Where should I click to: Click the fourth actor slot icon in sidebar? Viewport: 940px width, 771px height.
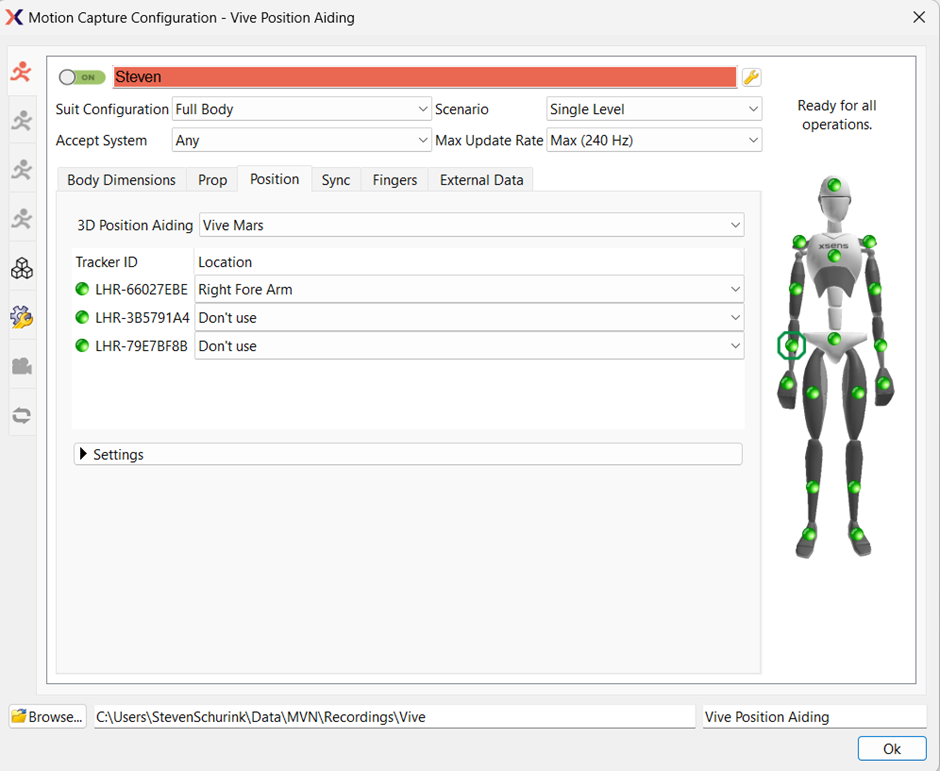coord(21,216)
